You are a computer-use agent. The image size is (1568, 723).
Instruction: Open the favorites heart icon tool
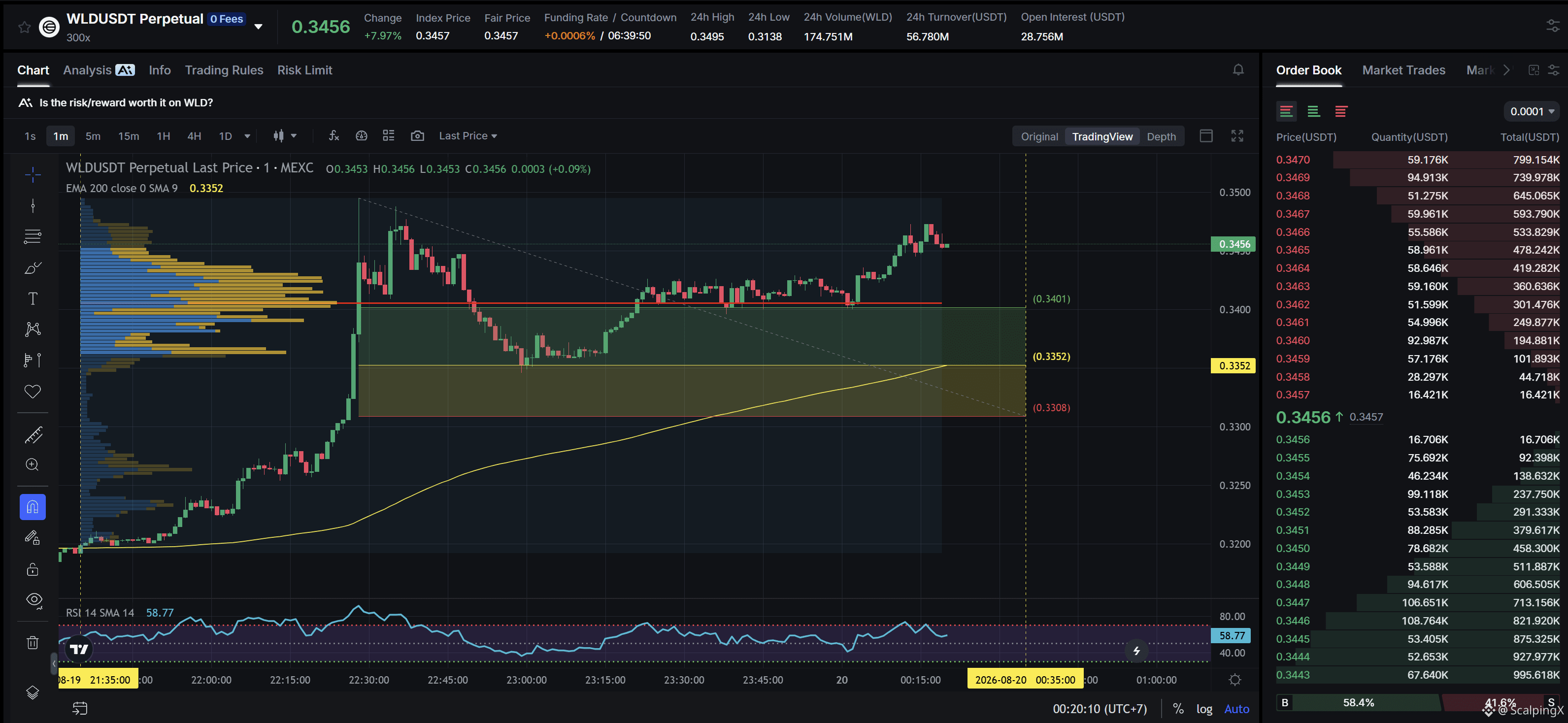click(33, 392)
